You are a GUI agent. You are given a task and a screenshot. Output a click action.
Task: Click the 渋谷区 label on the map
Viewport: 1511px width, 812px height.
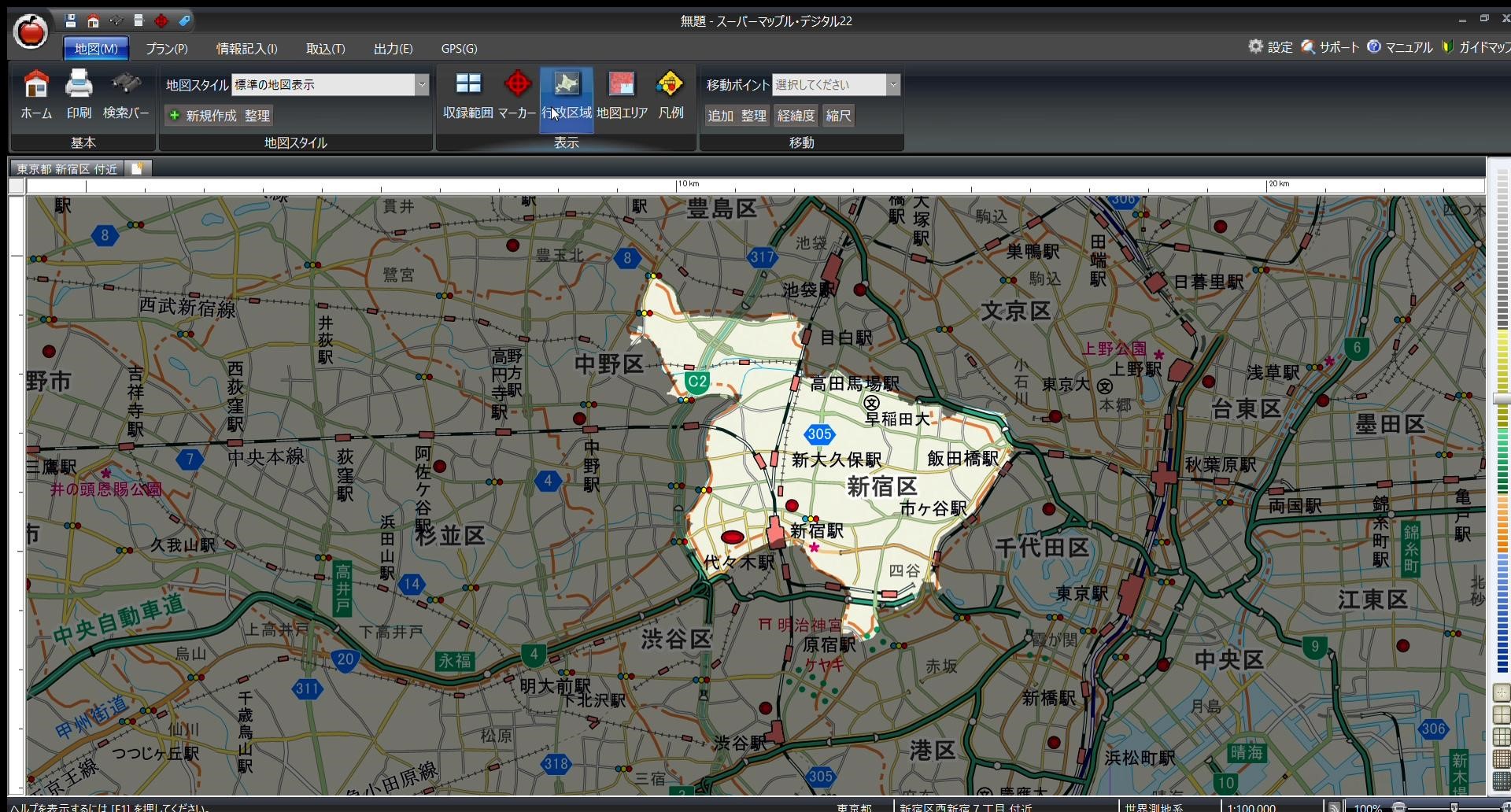click(x=677, y=639)
